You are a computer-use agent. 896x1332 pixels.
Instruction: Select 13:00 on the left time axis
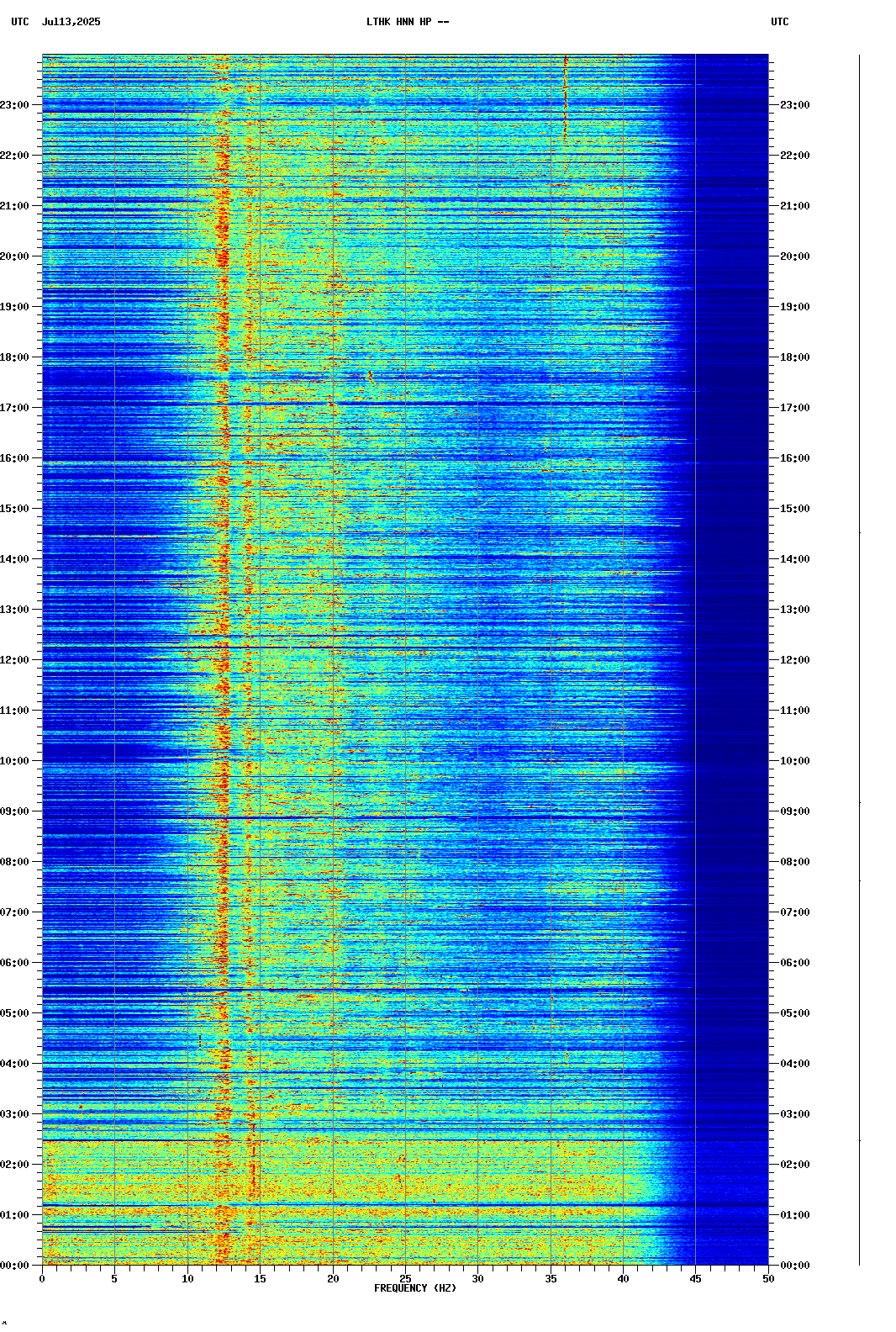coord(14,610)
